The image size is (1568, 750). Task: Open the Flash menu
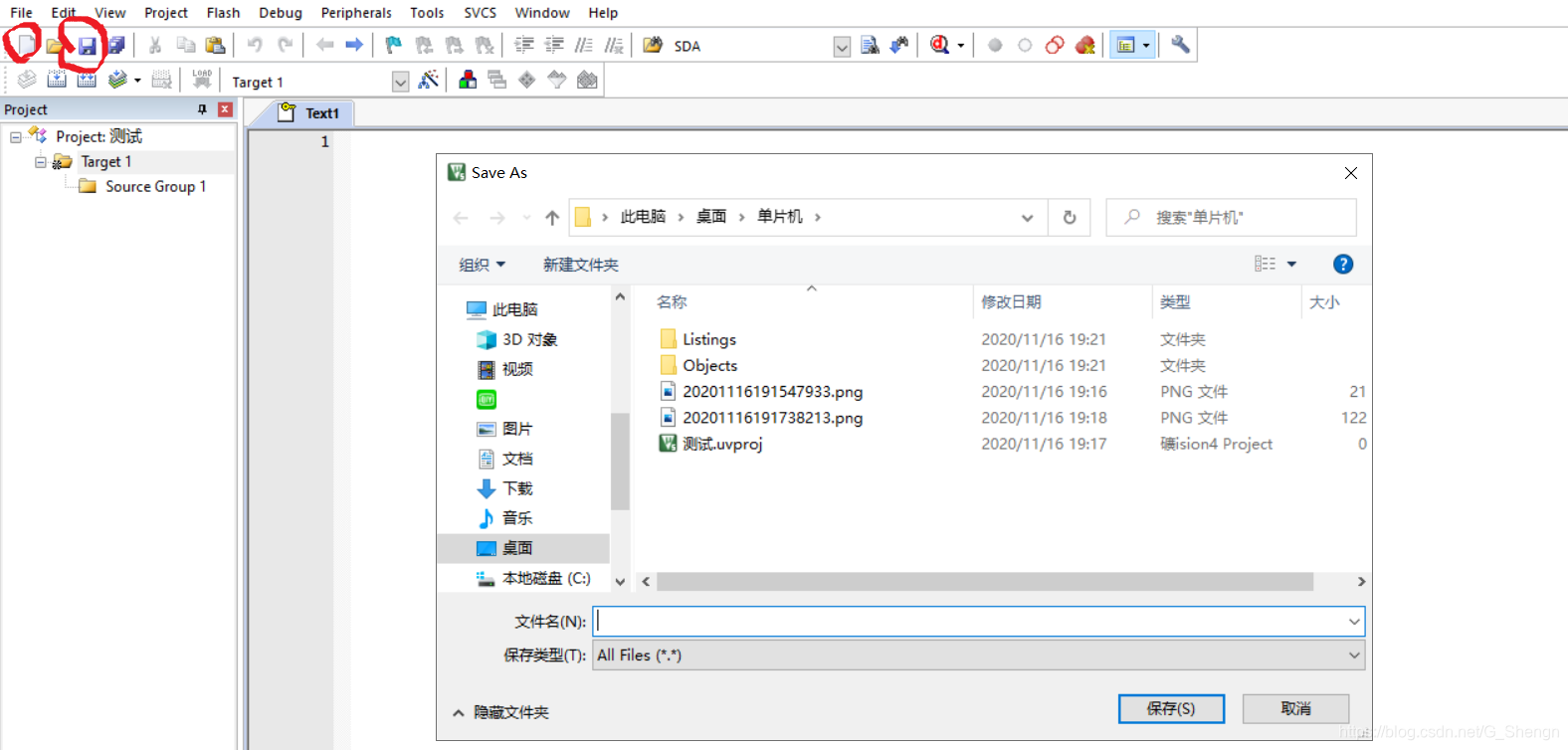click(223, 13)
